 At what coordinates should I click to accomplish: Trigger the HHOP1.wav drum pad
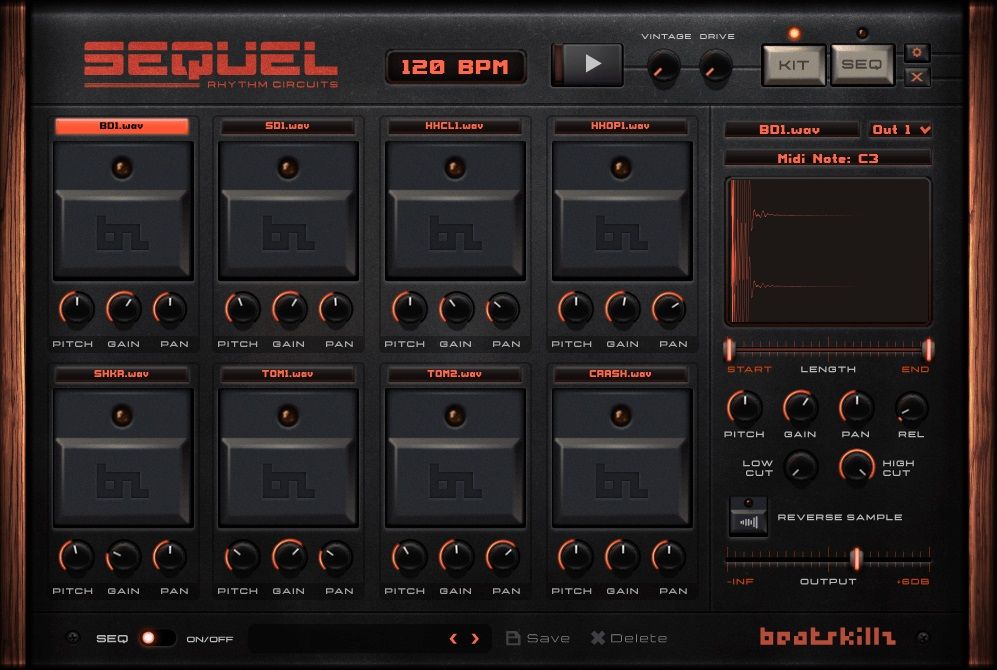click(622, 211)
